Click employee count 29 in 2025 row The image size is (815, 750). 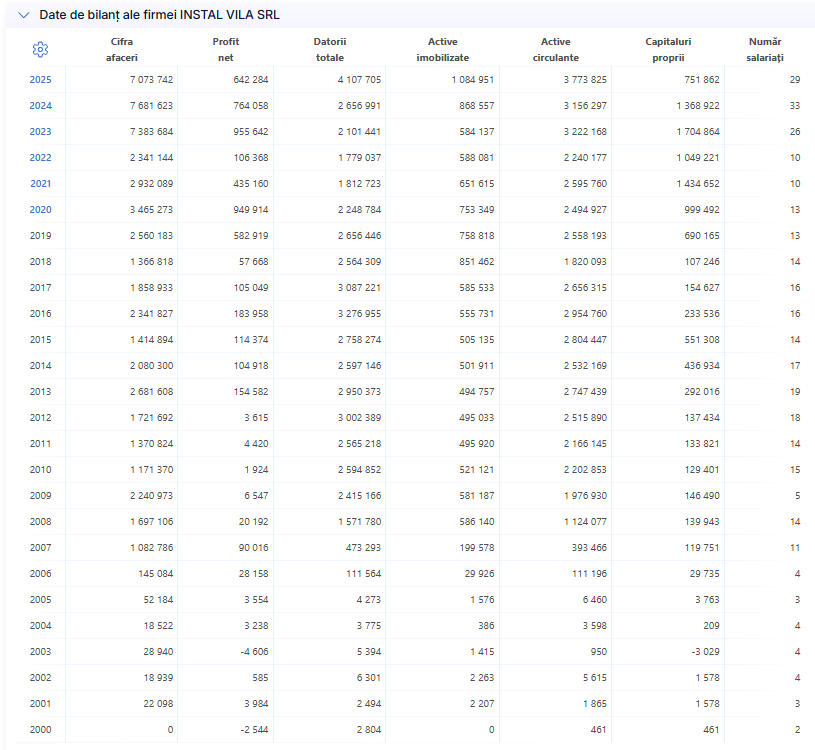click(795, 80)
